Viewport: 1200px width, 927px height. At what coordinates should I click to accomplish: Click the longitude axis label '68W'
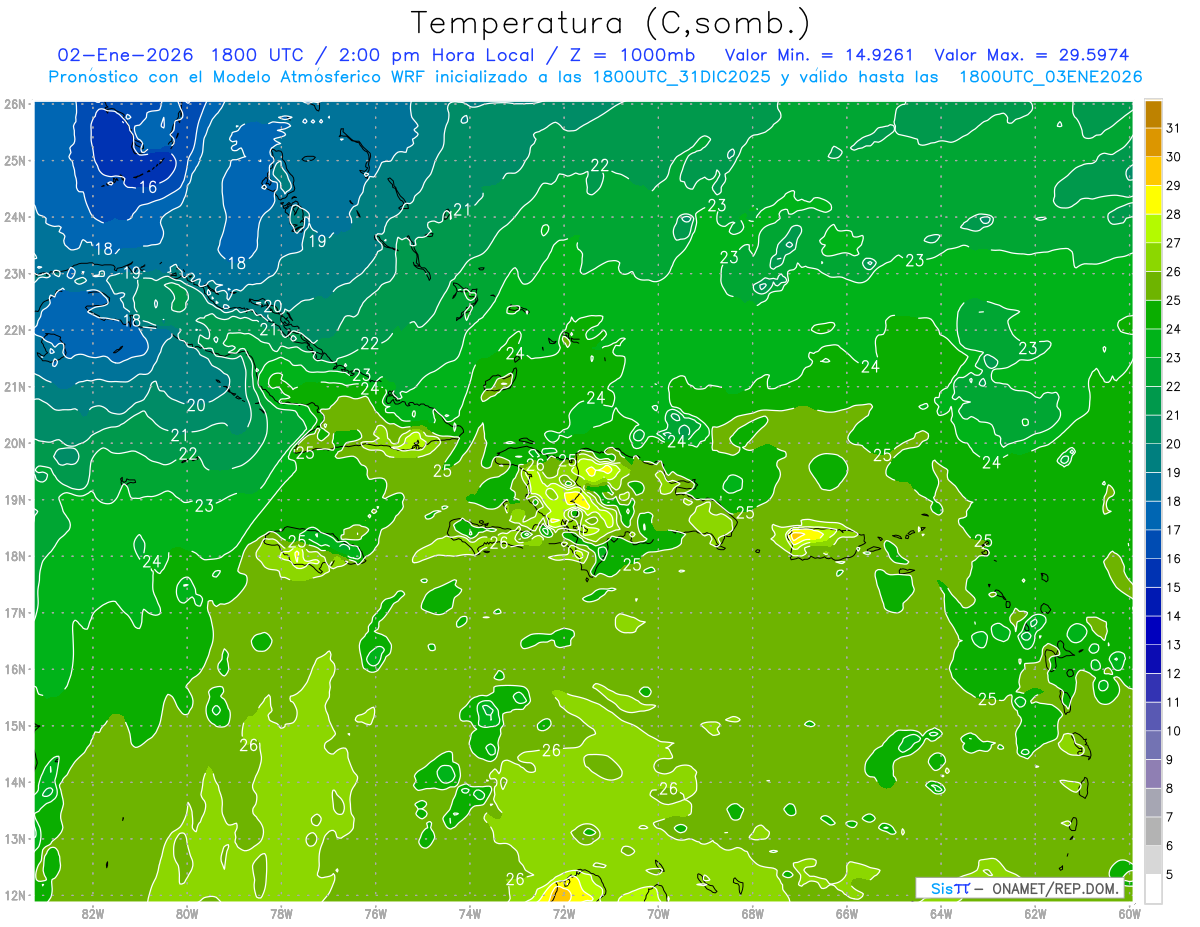753,912
